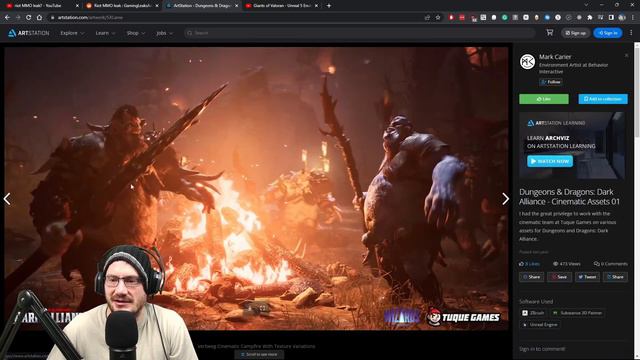Follow artist Mark Carier
Image resolution: width=640 pixels, height=360 pixels.
pyautogui.click(x=551, y=82)
